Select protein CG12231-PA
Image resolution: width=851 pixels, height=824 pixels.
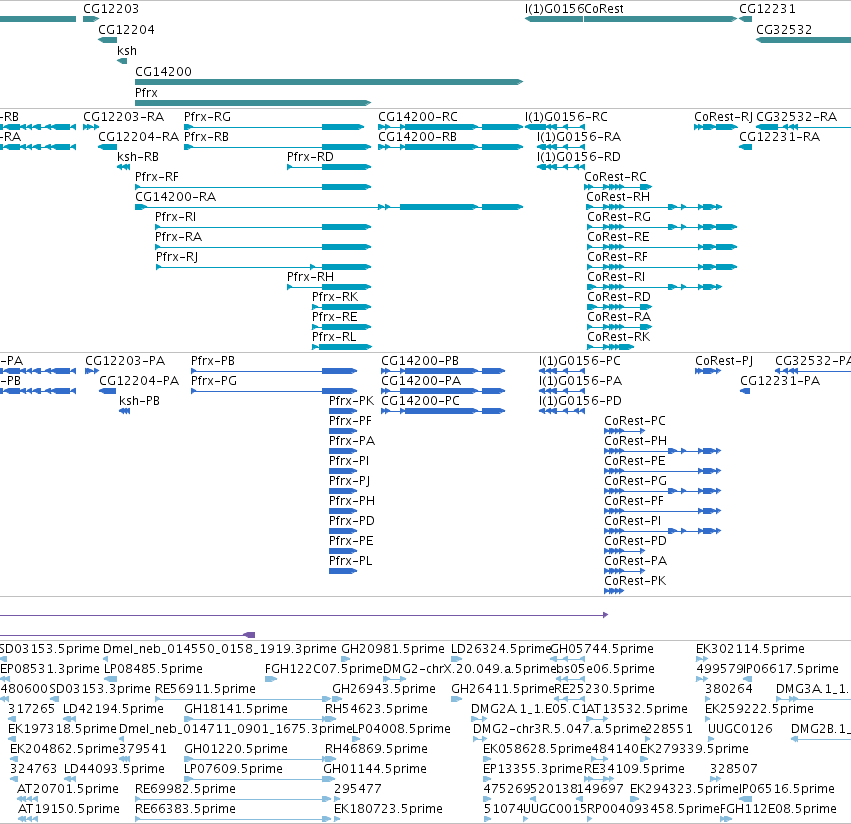(x=745, y=391)
